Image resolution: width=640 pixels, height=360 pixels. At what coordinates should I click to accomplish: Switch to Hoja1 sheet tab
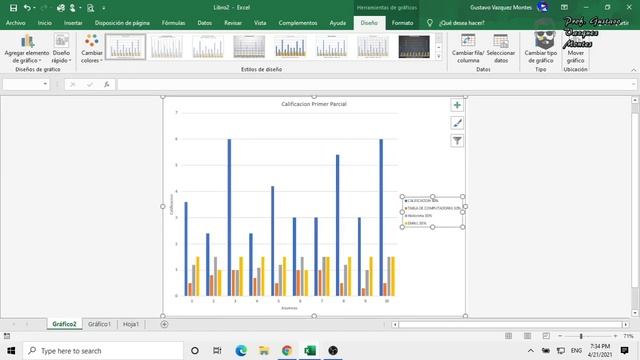click(x=131, y=324)
